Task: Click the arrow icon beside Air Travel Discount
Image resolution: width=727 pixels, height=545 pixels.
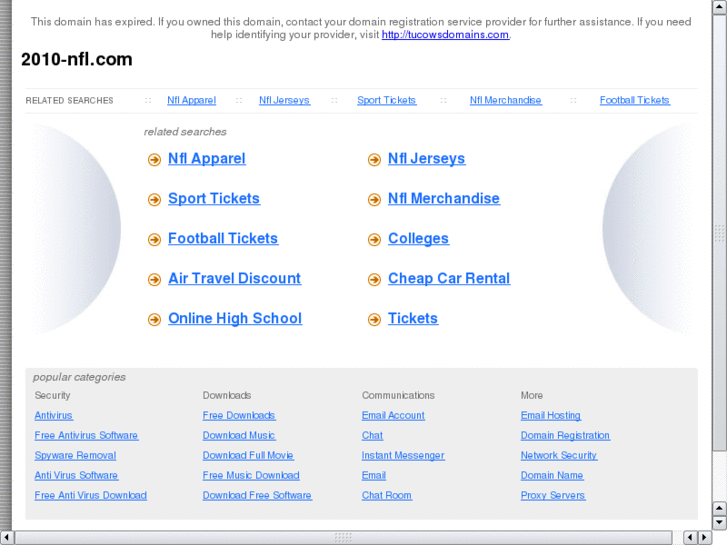Action: [x=154, y=280]
